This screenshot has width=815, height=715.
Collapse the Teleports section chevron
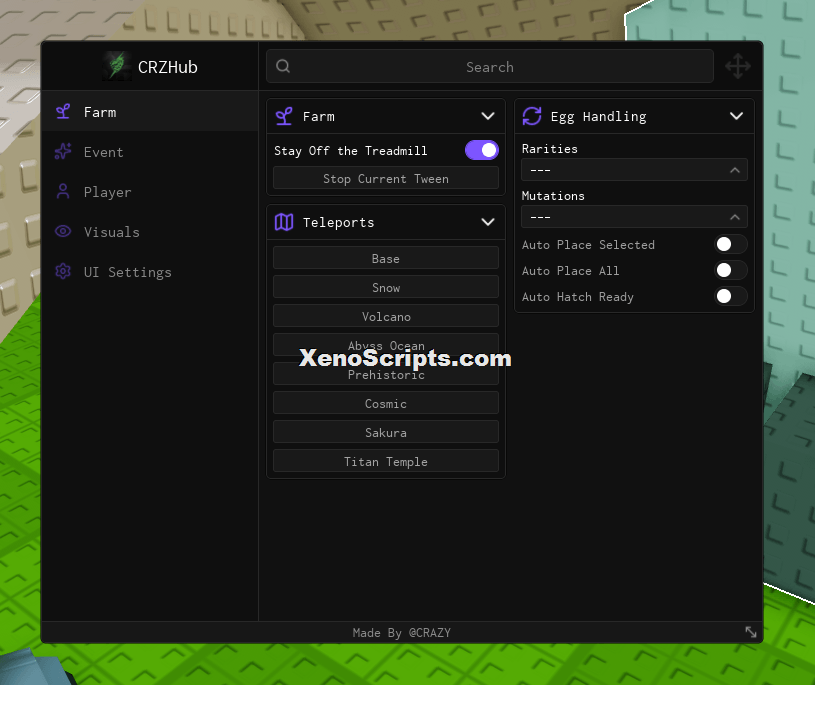(x=488, y=222)
